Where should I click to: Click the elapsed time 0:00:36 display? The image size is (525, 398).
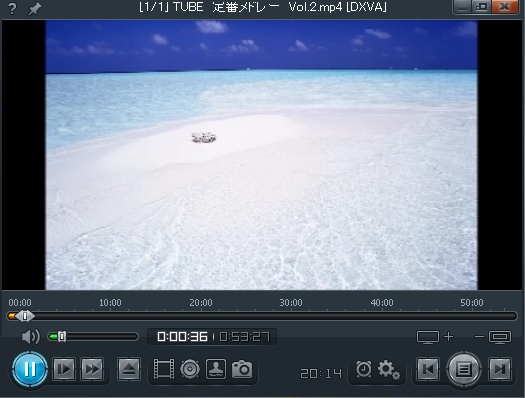[182, 336]
